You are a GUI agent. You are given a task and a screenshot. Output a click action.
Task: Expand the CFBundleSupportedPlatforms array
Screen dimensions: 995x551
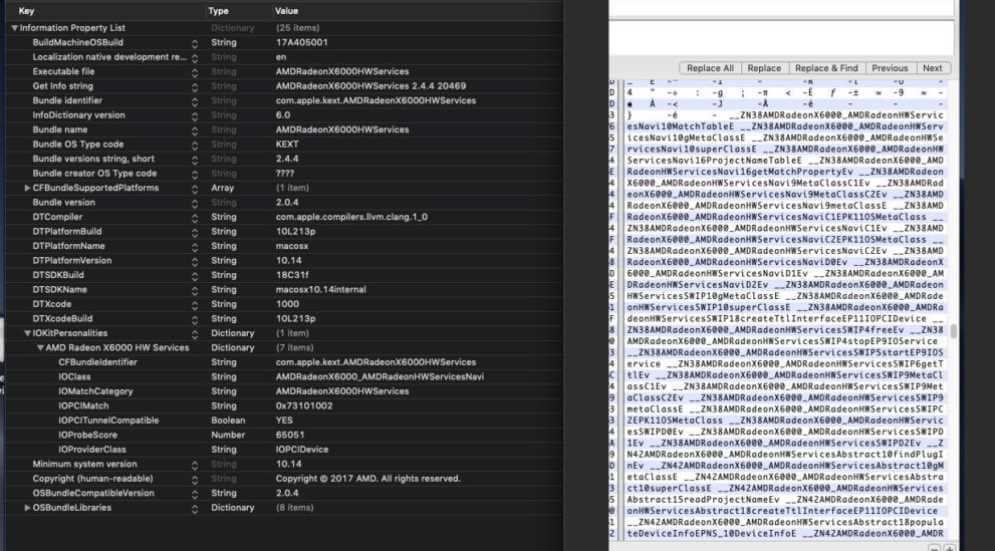pos(27,188)
